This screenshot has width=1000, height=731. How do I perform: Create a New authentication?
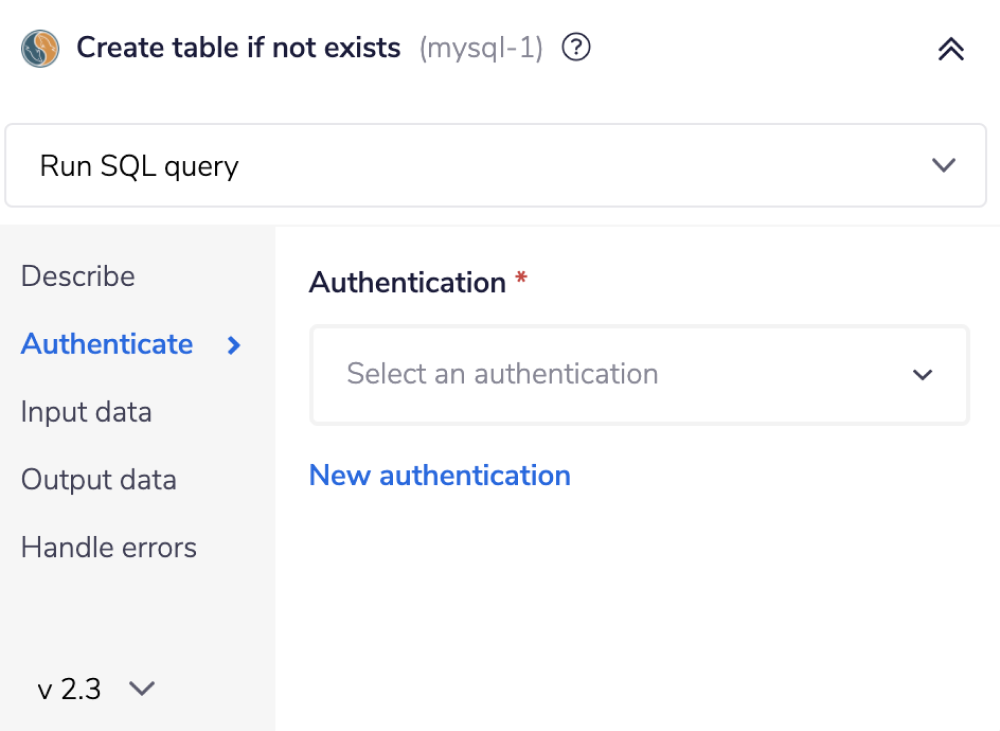coord(439,475)
